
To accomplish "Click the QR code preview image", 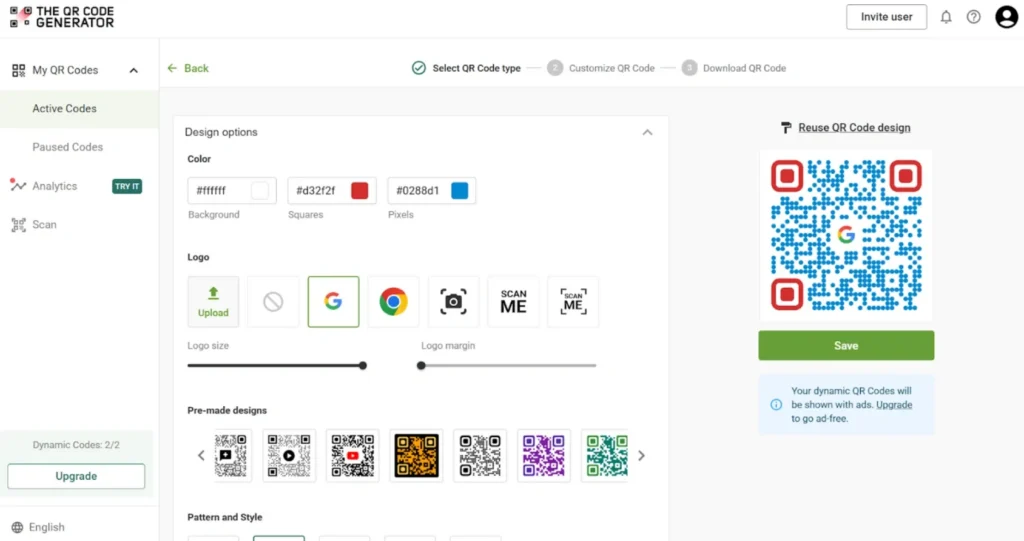I will click(846, 235).
